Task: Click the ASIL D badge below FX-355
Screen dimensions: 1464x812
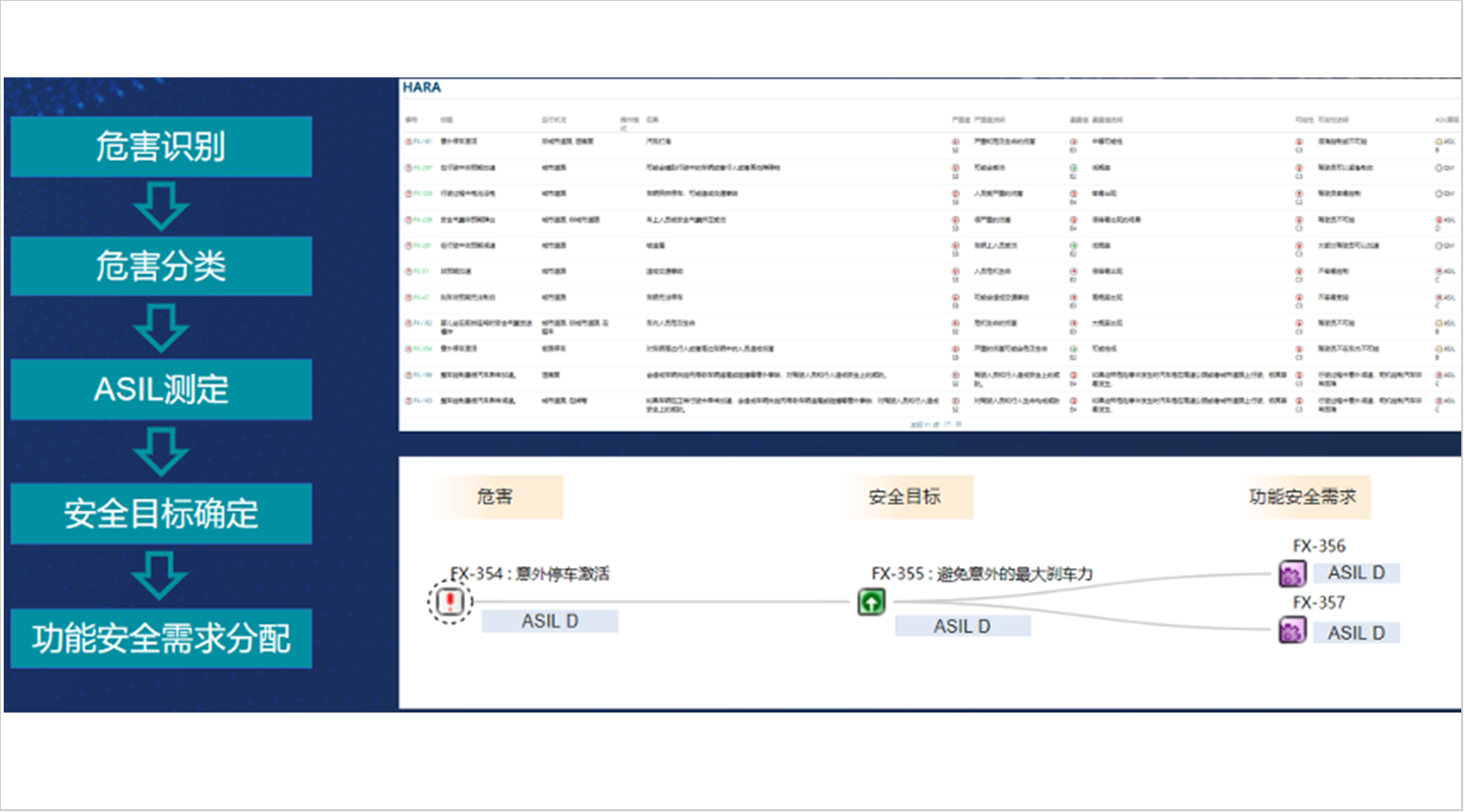Action: point(962,626)
